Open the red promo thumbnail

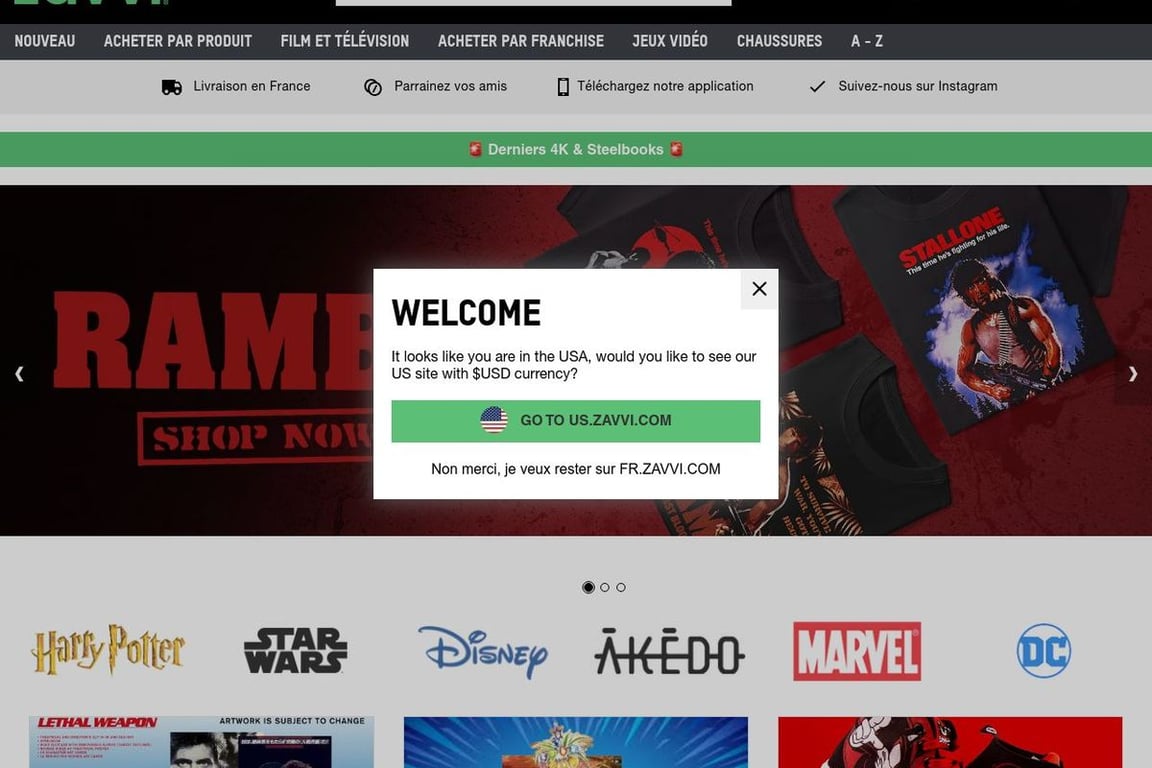[950, 742]
